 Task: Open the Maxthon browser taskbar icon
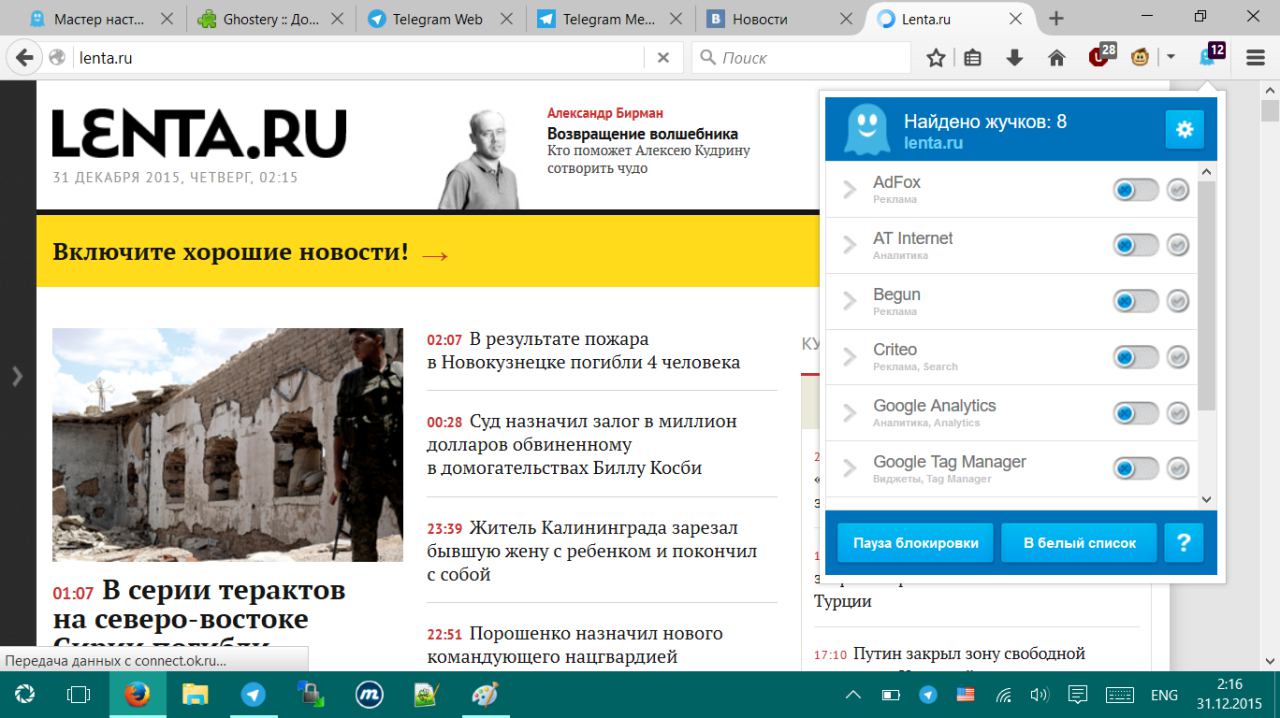[369, 694]
